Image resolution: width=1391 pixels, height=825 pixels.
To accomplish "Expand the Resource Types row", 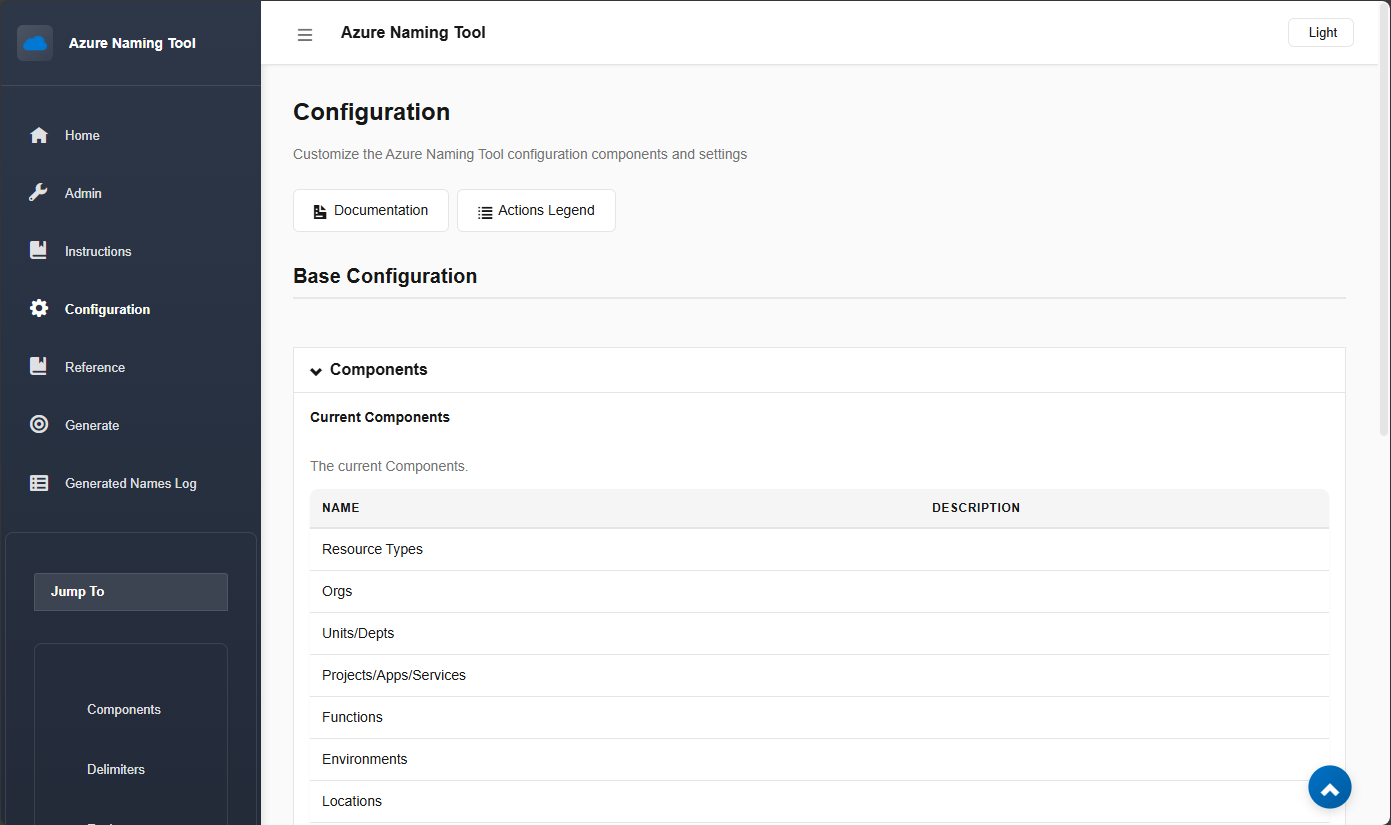I will [x=372, y=549].
